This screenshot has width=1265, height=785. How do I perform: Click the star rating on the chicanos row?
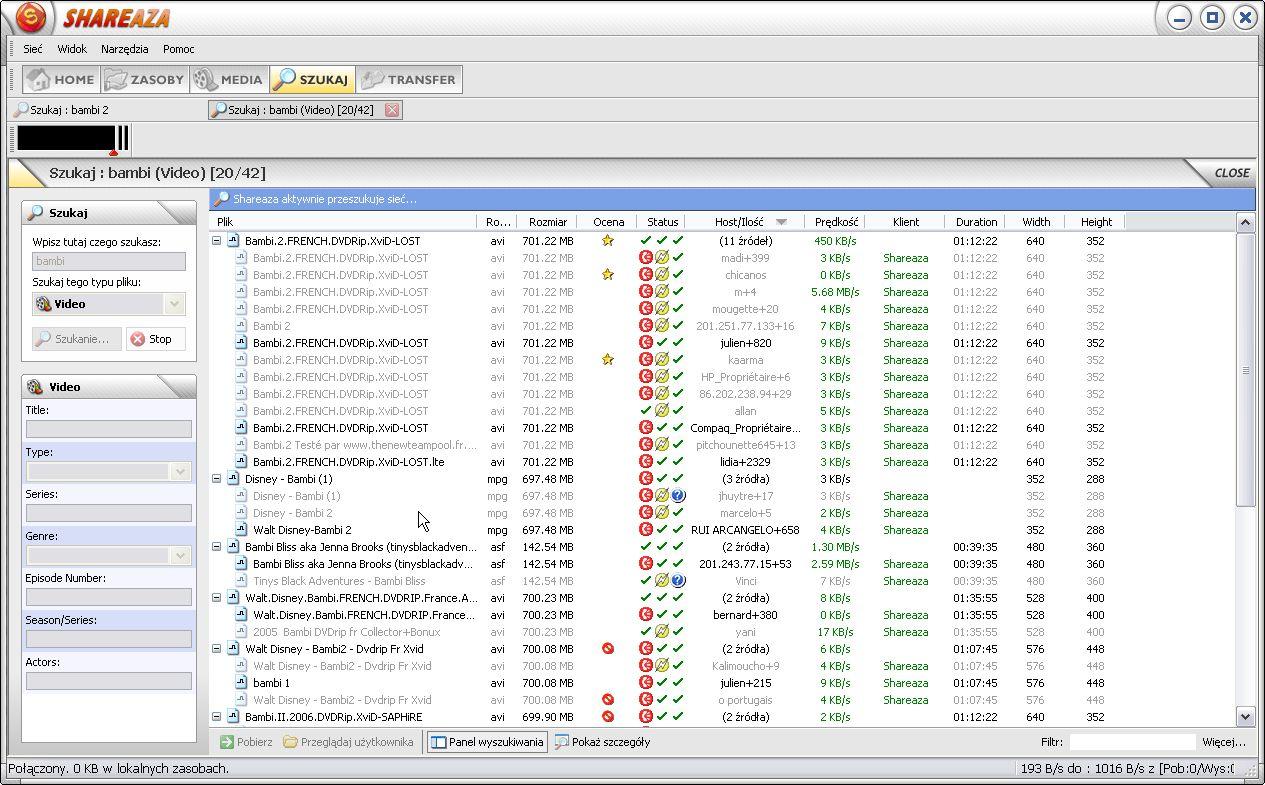pyautogui.click(x=607, y=275)
